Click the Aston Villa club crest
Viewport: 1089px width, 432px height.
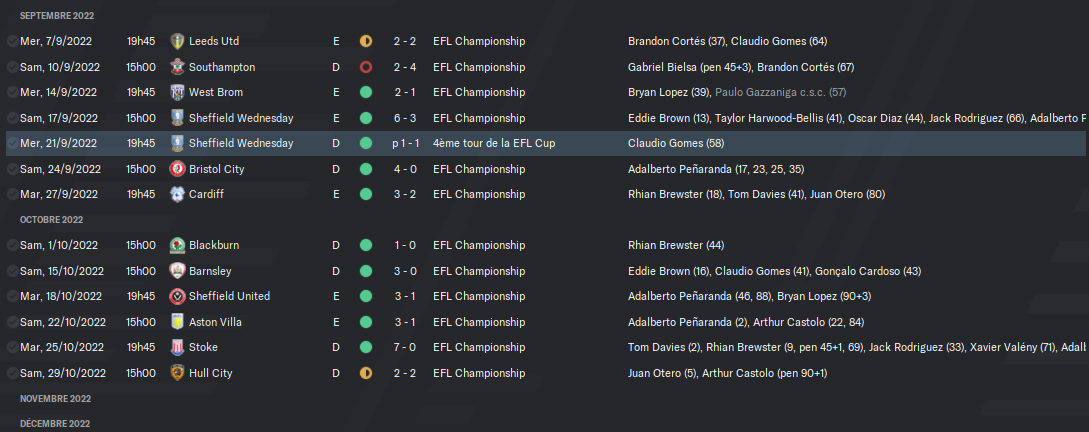tap(178, 322)
